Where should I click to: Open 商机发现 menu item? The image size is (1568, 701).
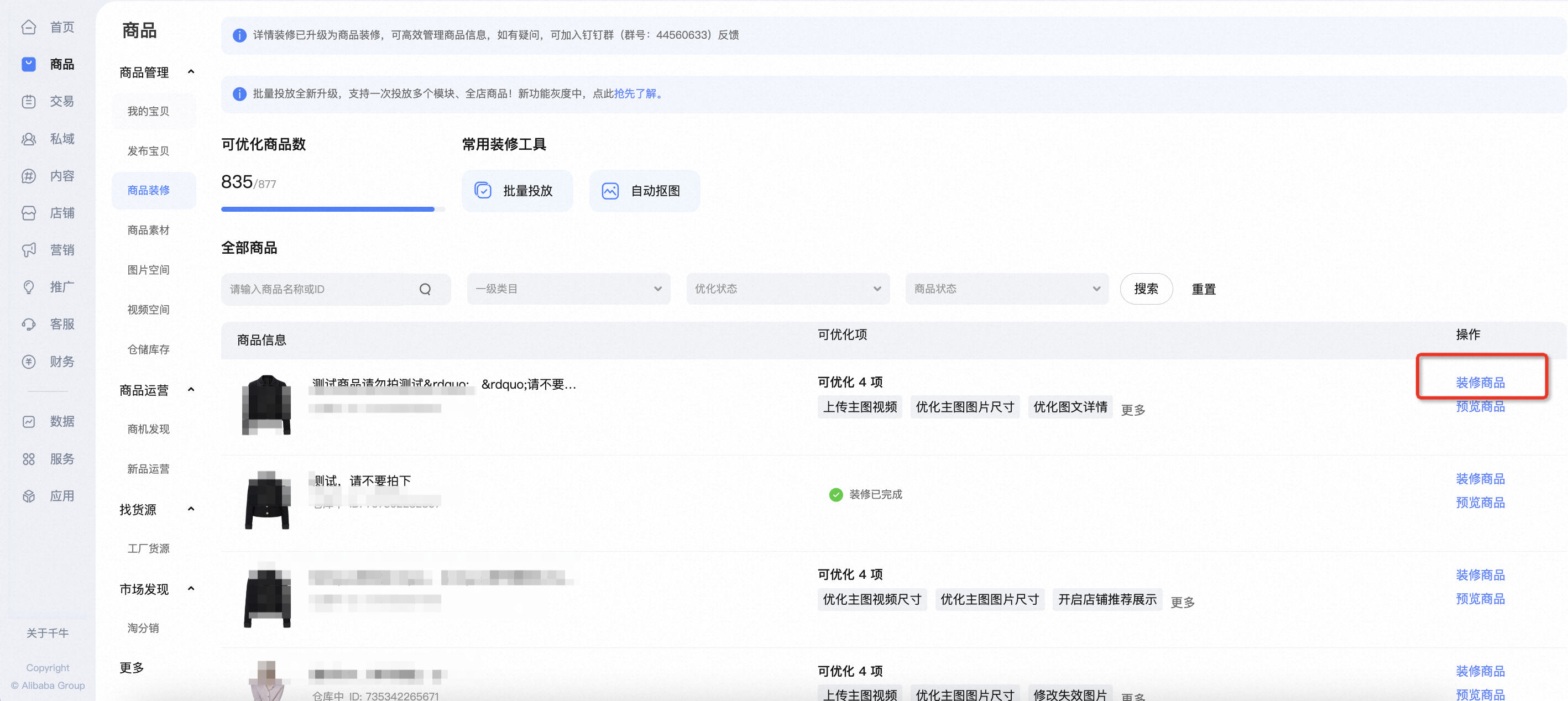[148, 429]
